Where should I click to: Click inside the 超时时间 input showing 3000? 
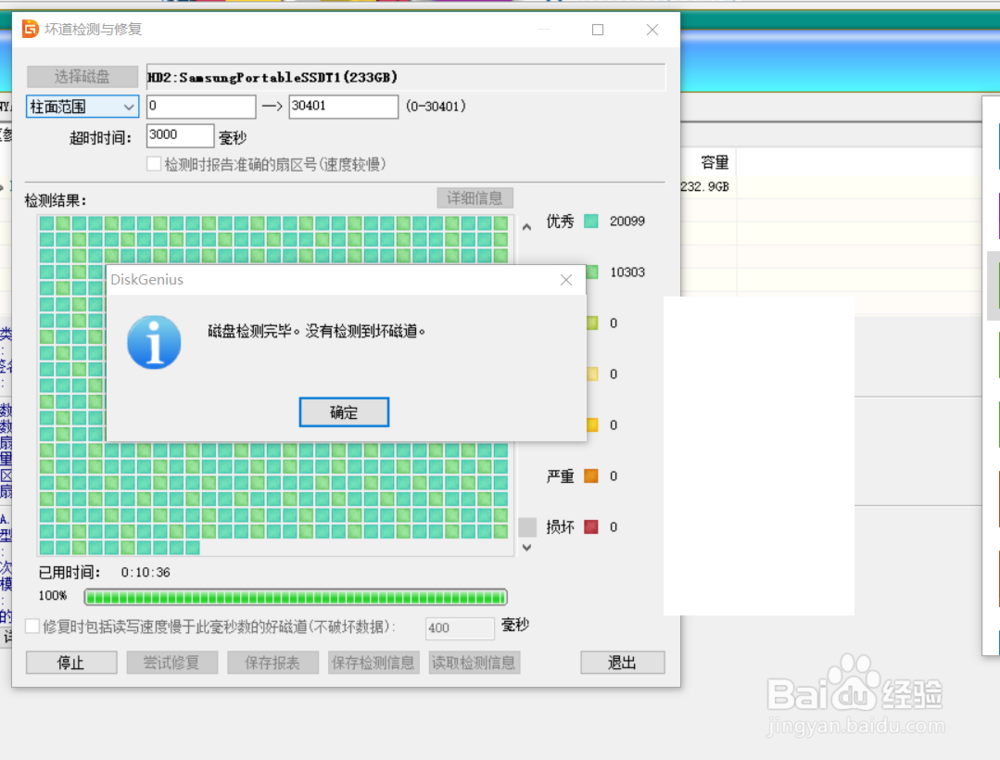pos(180,135)
